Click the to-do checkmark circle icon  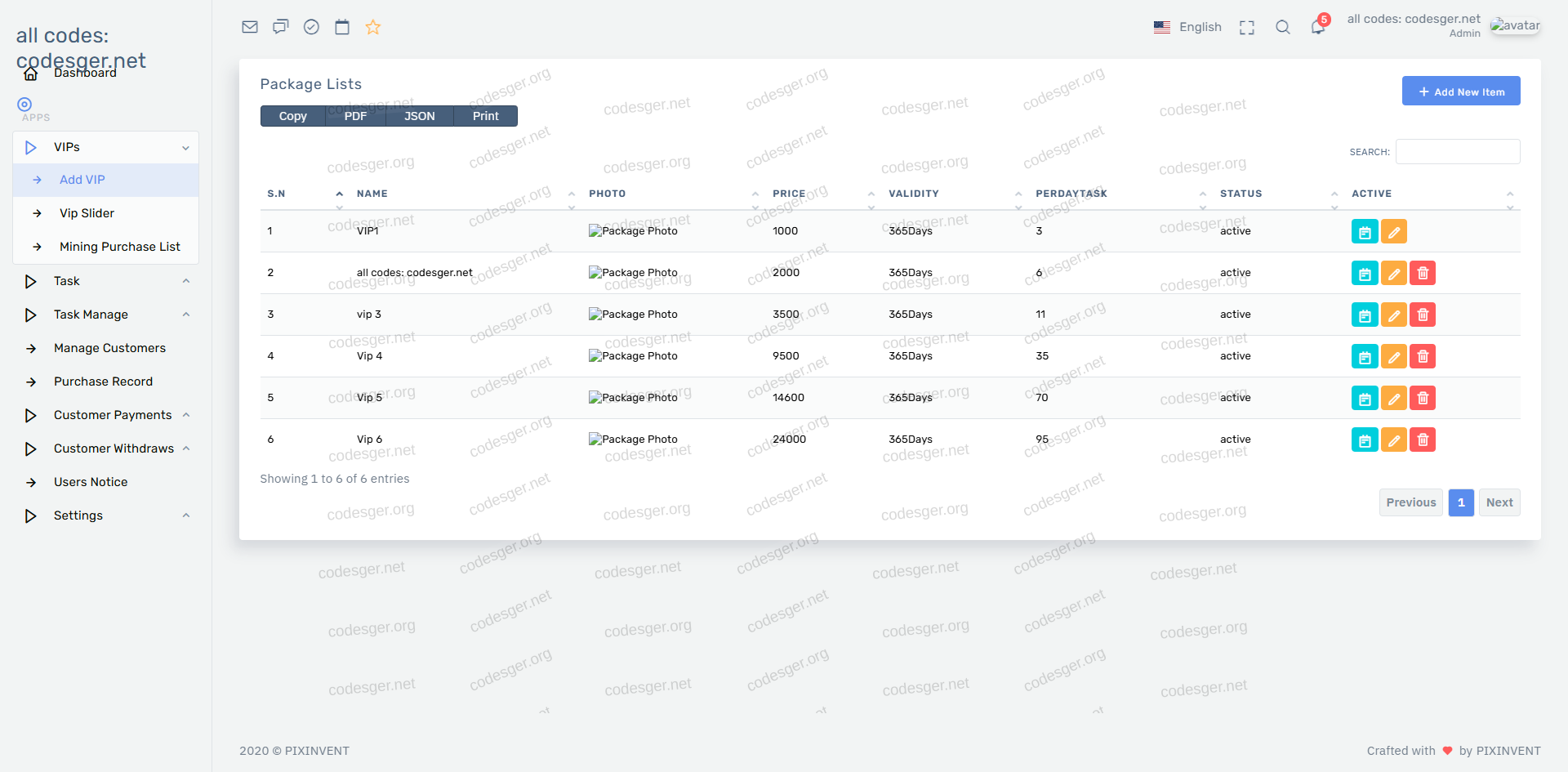pyautogui.click(x=311, y=27)
